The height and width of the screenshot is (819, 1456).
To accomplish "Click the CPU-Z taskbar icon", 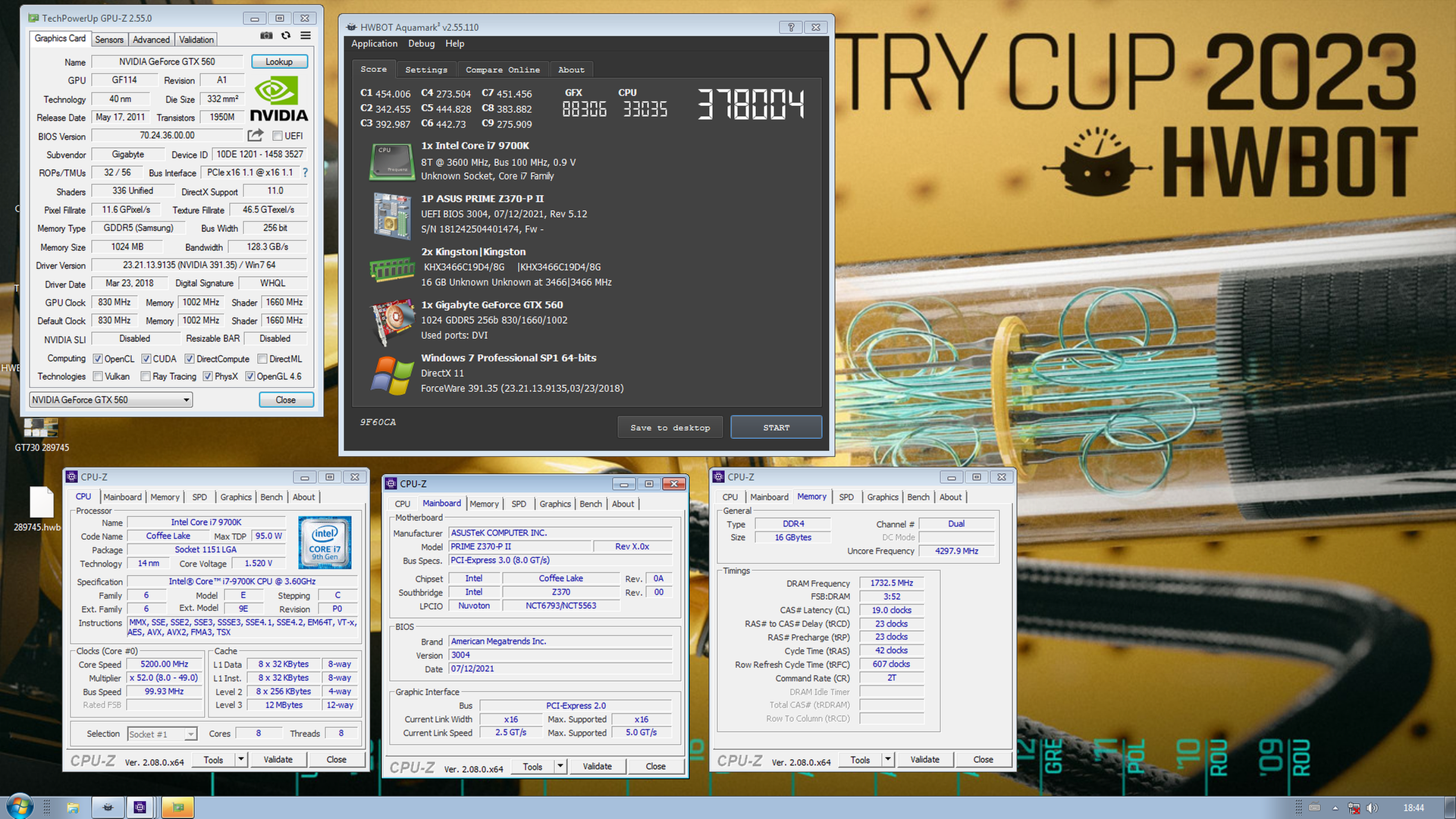I will (x=140, y=808).
